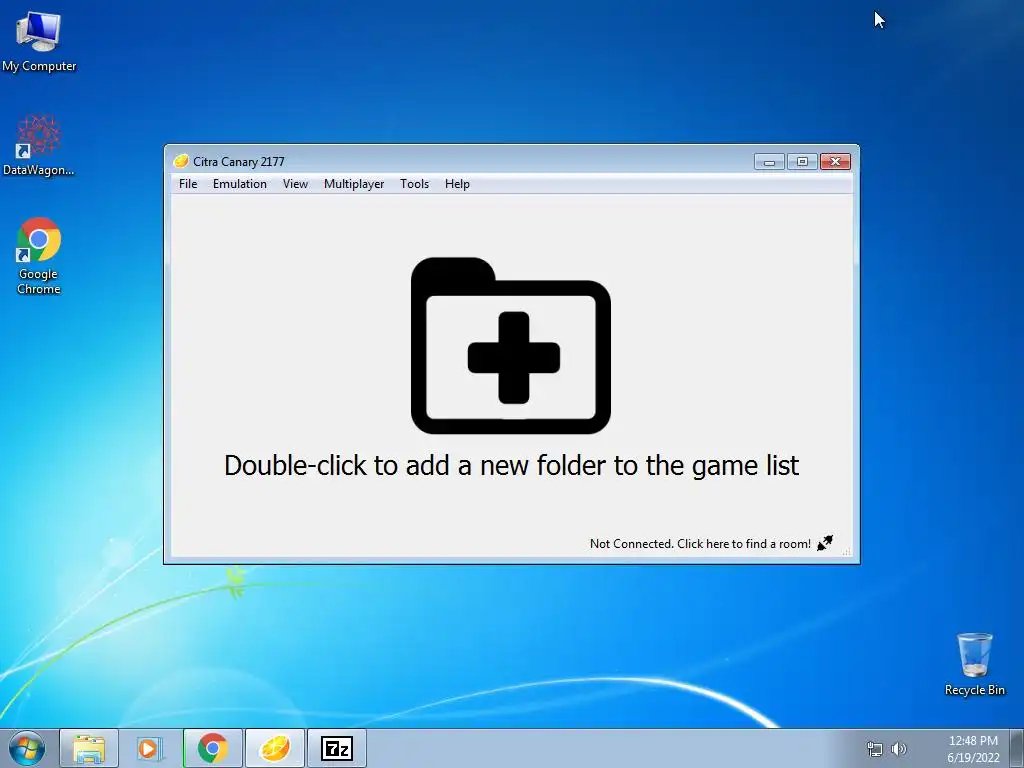
Task: Open Windows Media Player from taskbar
Action: pos(150,748)
